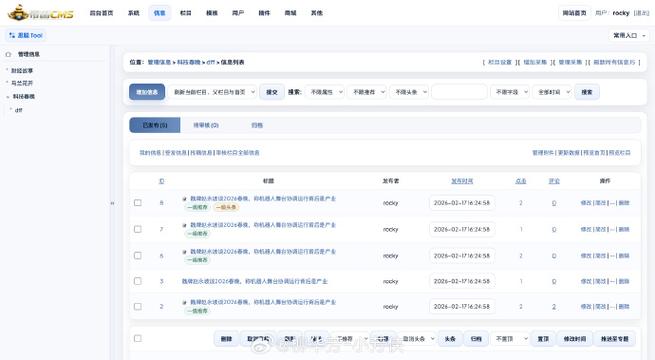
Task: Switch to the 已发布 (5) tab
Action: 155,125
